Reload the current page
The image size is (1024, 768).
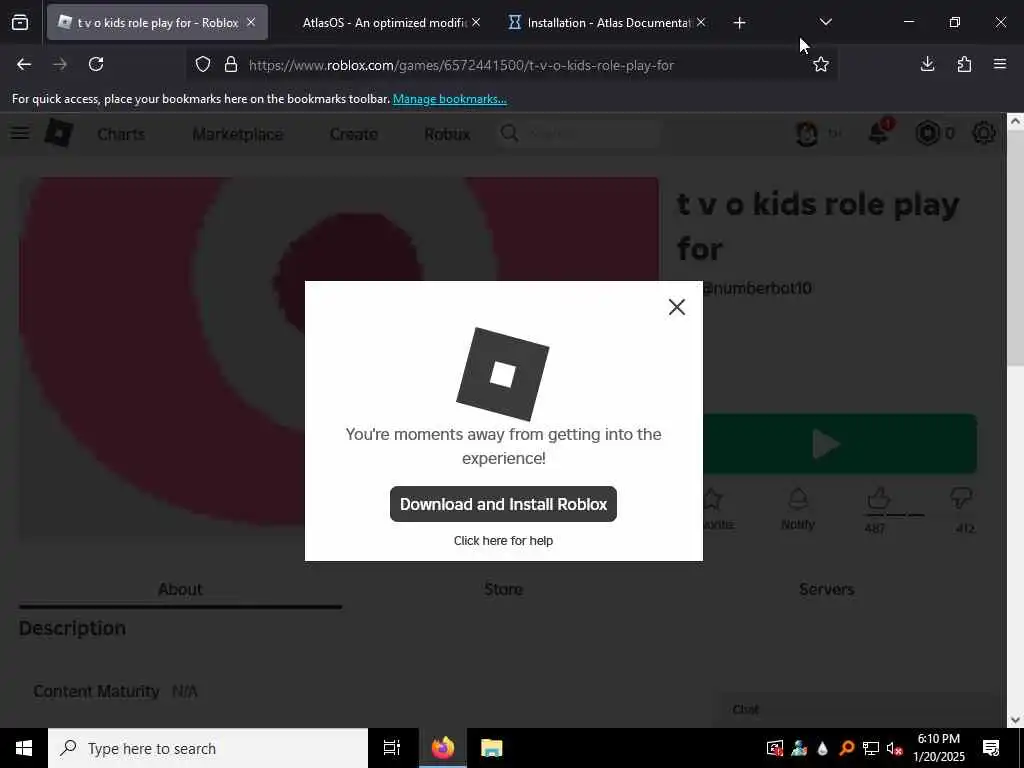coord(96,64)
